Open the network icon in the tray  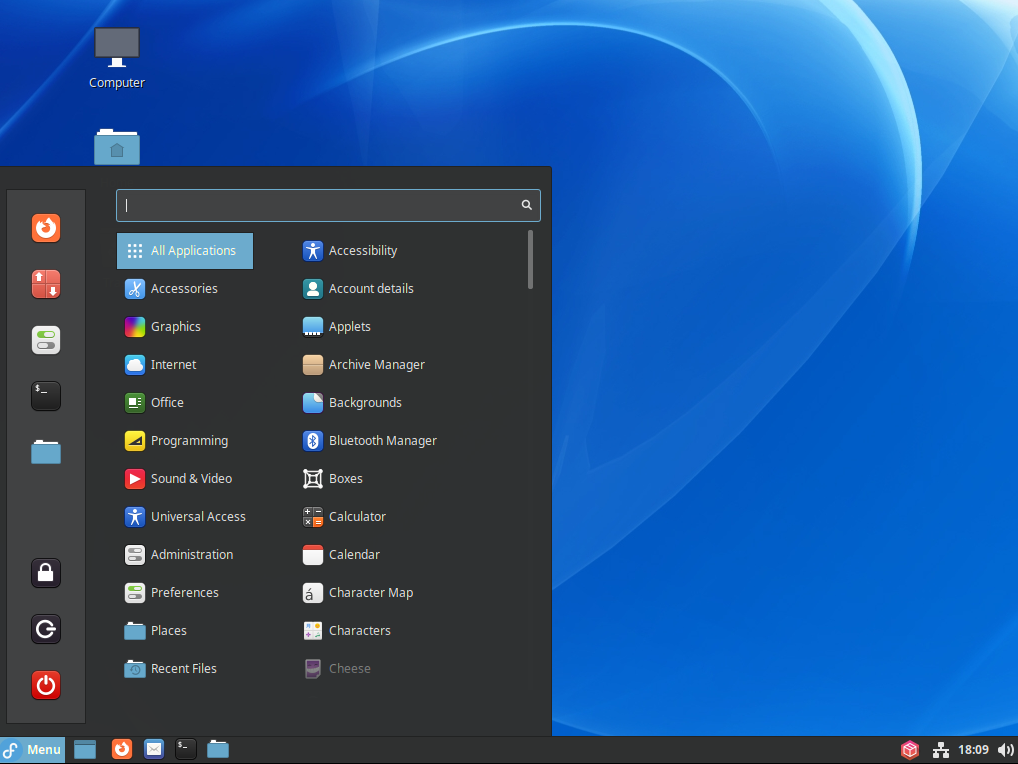pyautogui.click(x=941, y=749)
